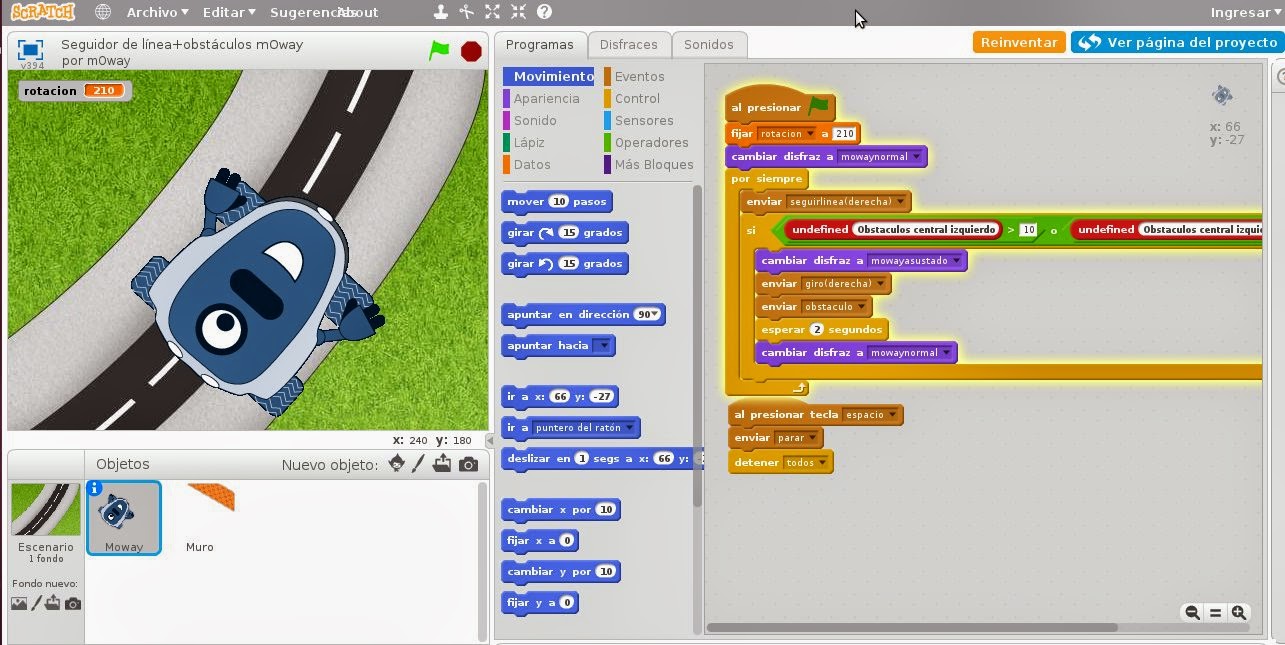The width and height of the screenshot is (1285, 645).
Task: Paint a new sprite with the brush icon
Action: pyautogui.click(x=418, y=464)
